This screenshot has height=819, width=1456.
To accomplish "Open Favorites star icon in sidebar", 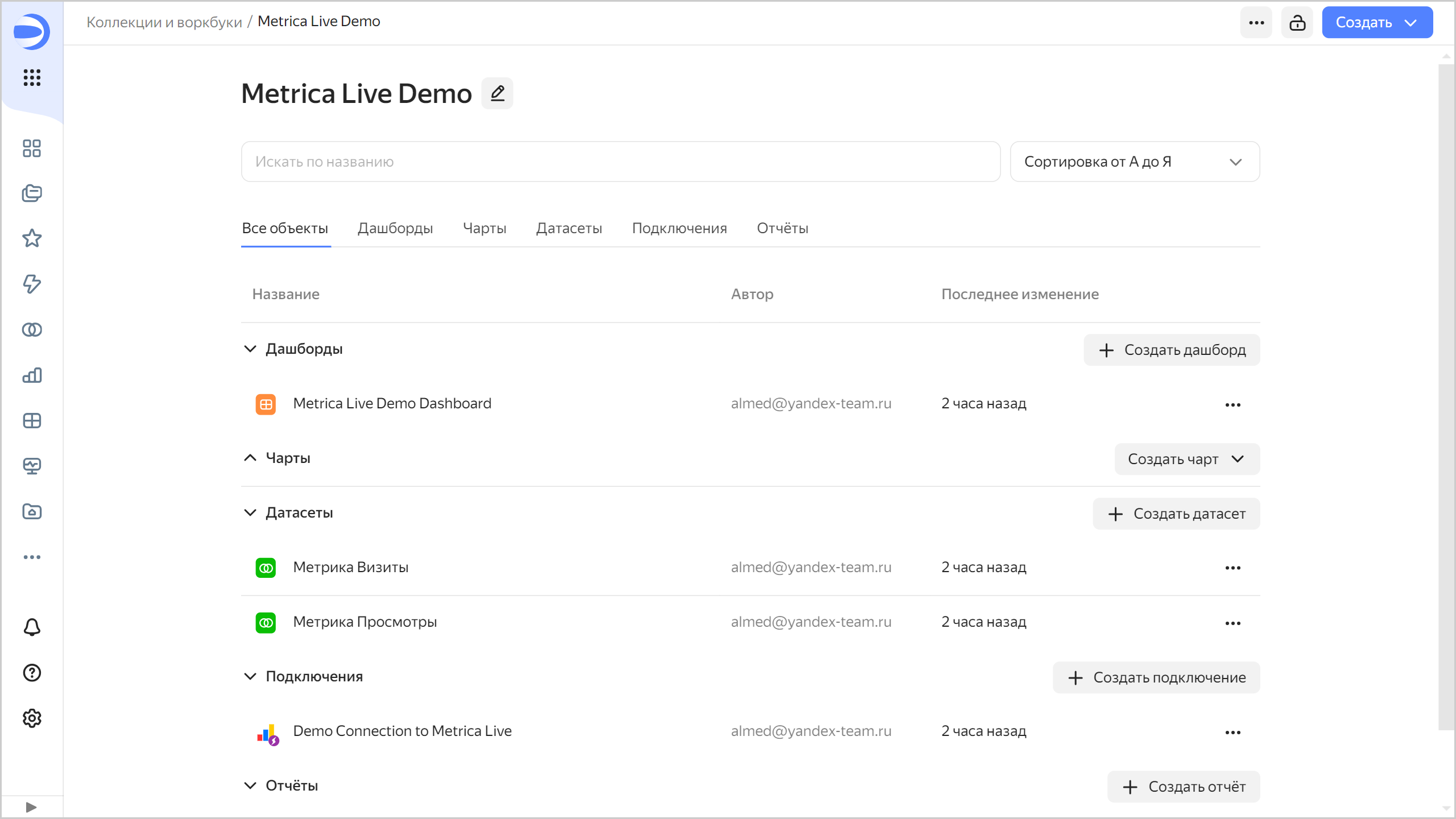I will (x=32, y=238).
